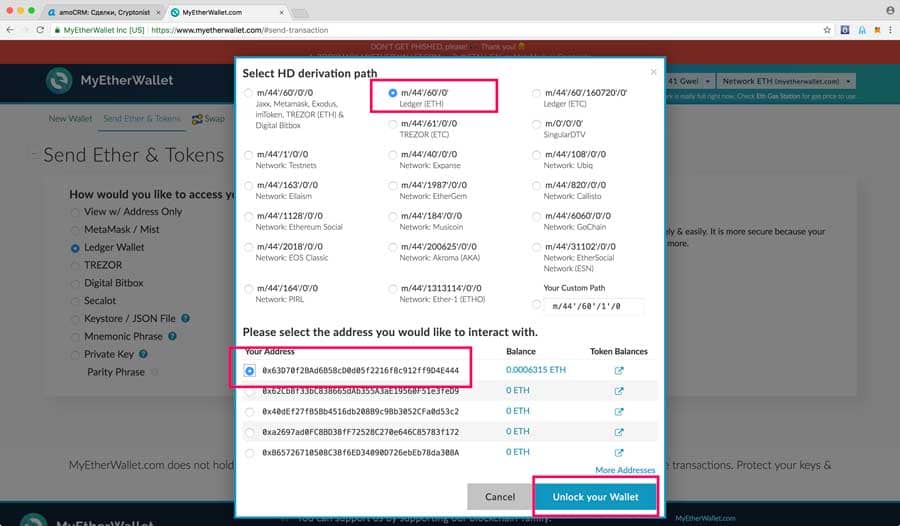
Task: Close the amoCRM browser tab
Action: click(158, 12)
